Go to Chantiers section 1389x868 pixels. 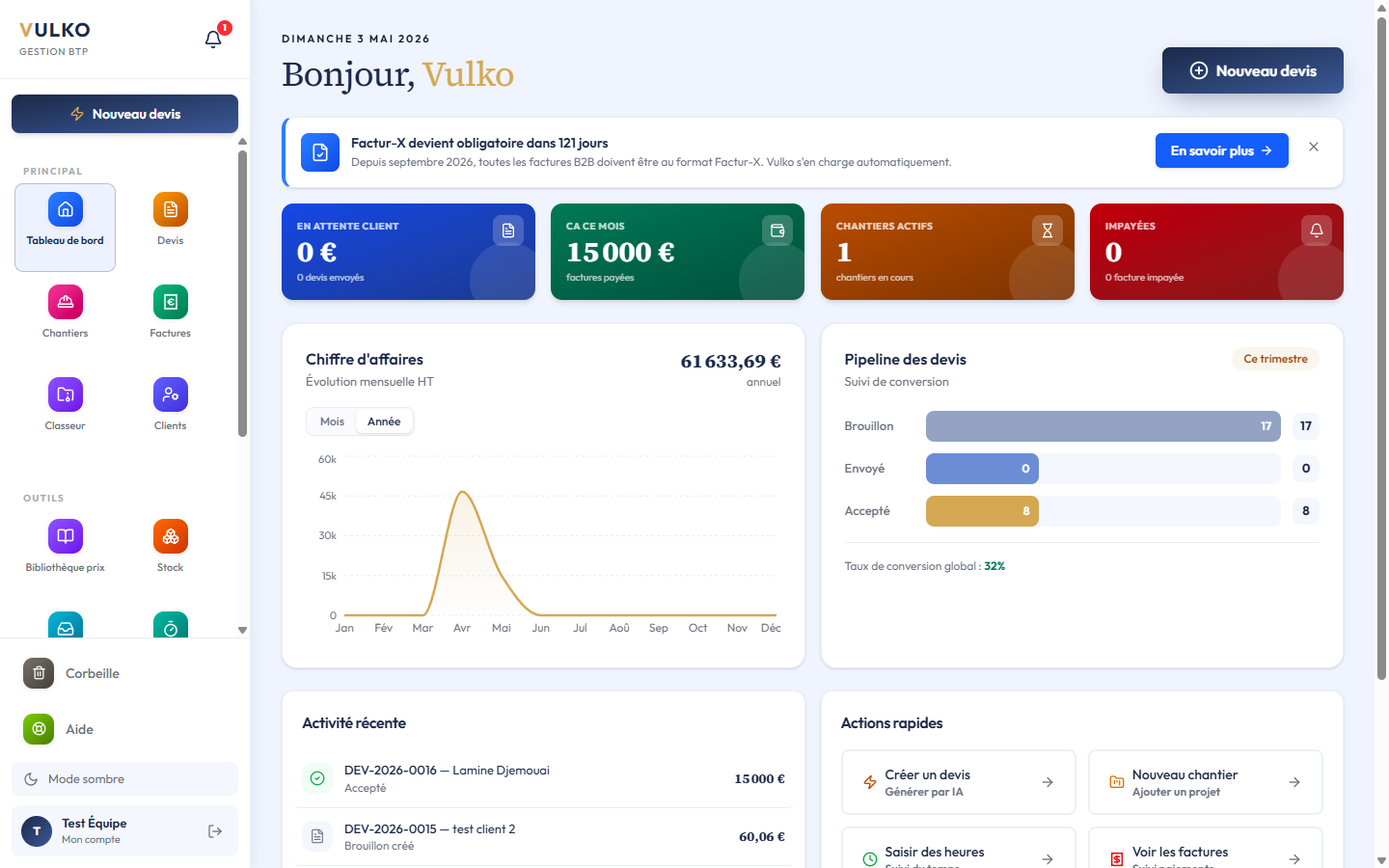pyautogui.click(x=65, y=312)
